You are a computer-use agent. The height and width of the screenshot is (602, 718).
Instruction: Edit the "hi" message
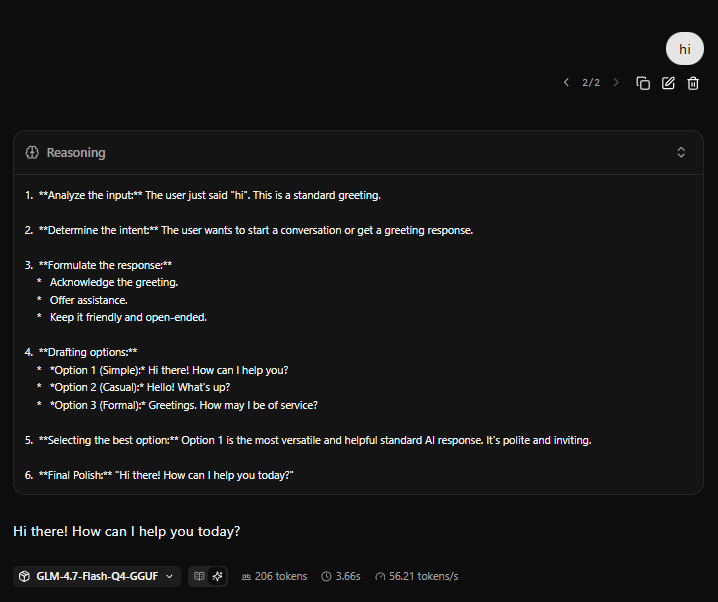click(x=668, y=83)
